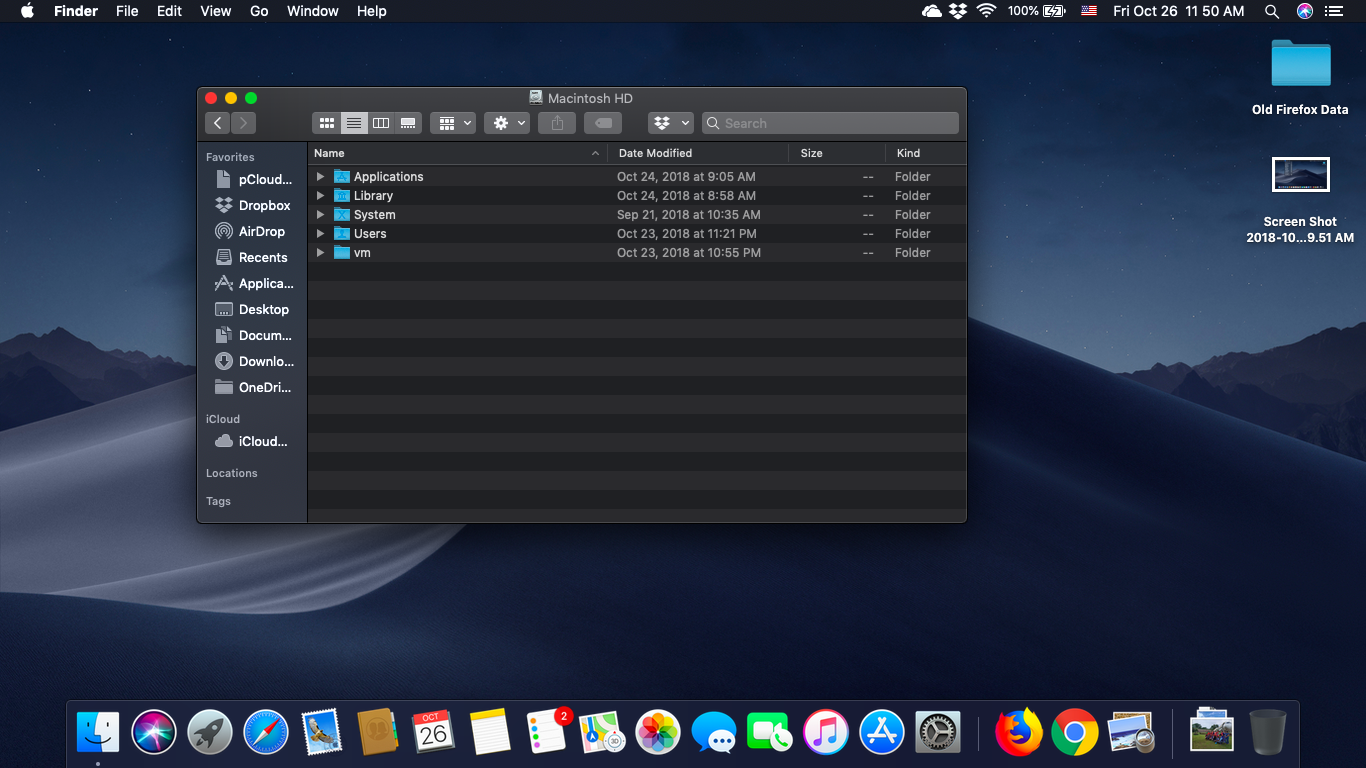Viewport: 1366px width, 768px height.
Task: Sort list by the Kind column header
Action: point(908,153)
